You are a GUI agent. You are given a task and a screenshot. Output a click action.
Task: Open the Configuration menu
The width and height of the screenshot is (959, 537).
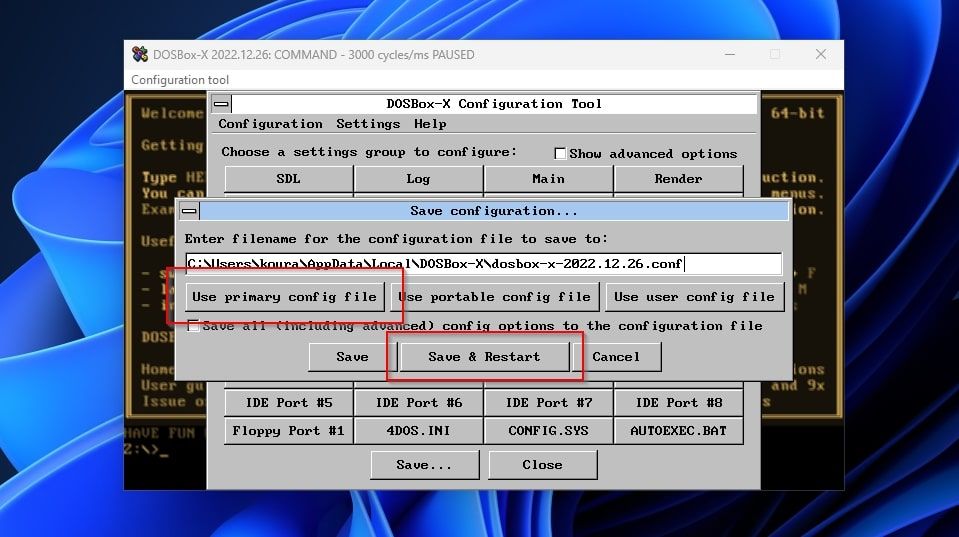(x=270, y=124)
